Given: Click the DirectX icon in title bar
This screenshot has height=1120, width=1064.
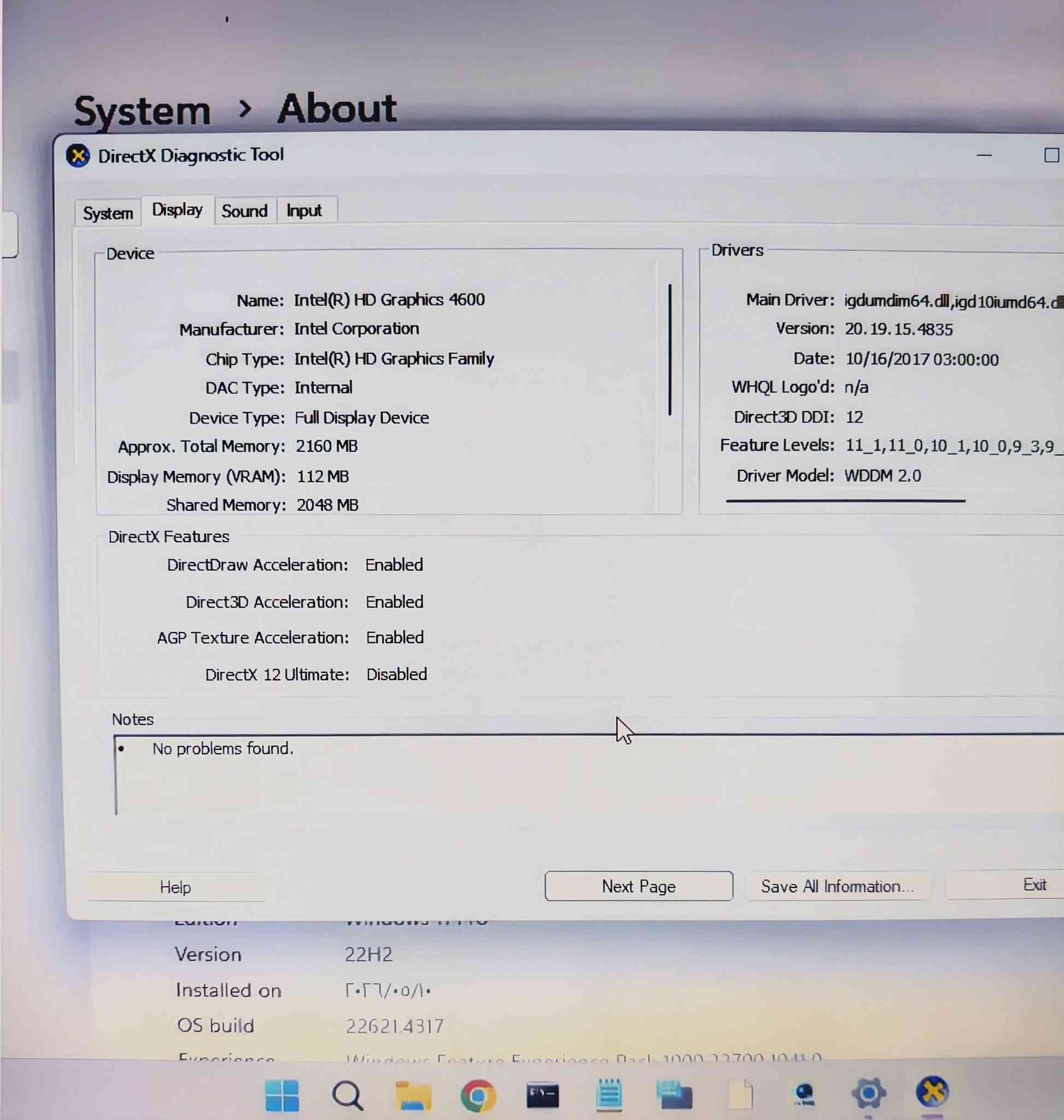Looking at the screenshot, I should [x=78, y=155].
